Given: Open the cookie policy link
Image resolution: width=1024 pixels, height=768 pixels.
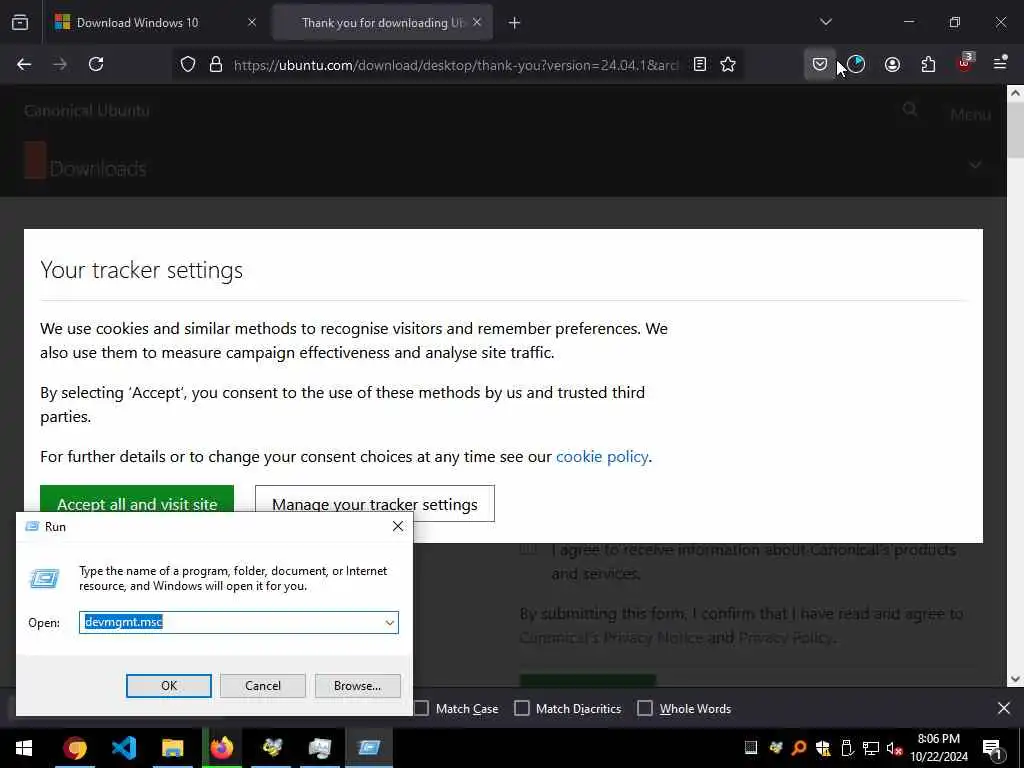Looking at the screenshot, I should pos(601,456).
